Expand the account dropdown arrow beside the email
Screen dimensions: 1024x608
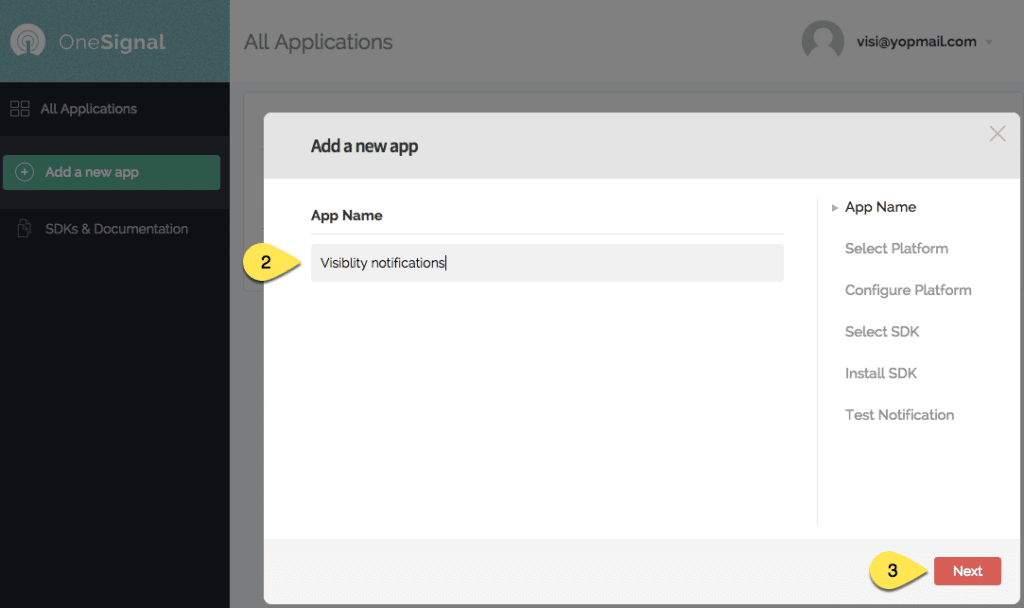[x=989, y=43]
